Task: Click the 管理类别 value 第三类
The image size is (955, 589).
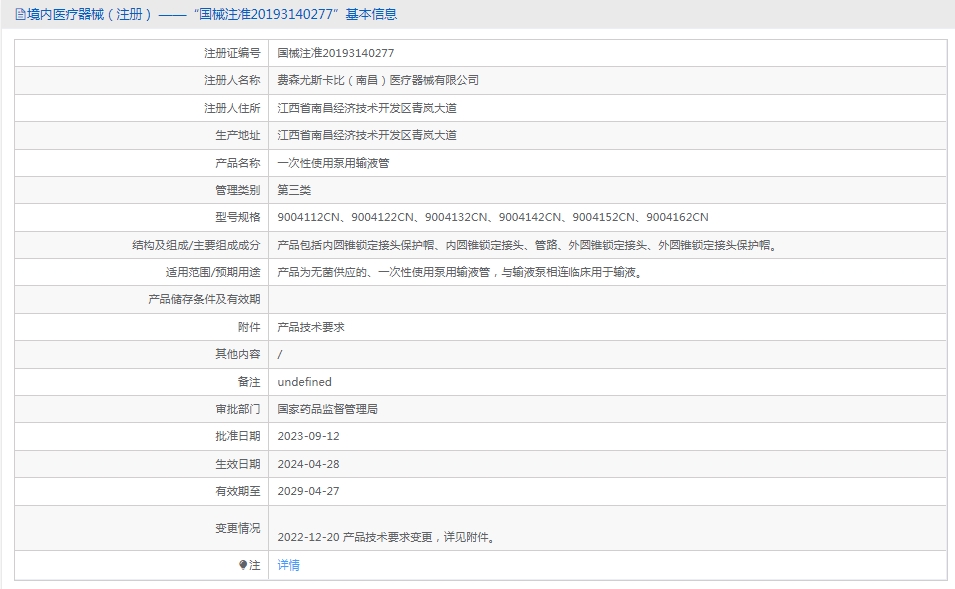Action: point(294,190)
